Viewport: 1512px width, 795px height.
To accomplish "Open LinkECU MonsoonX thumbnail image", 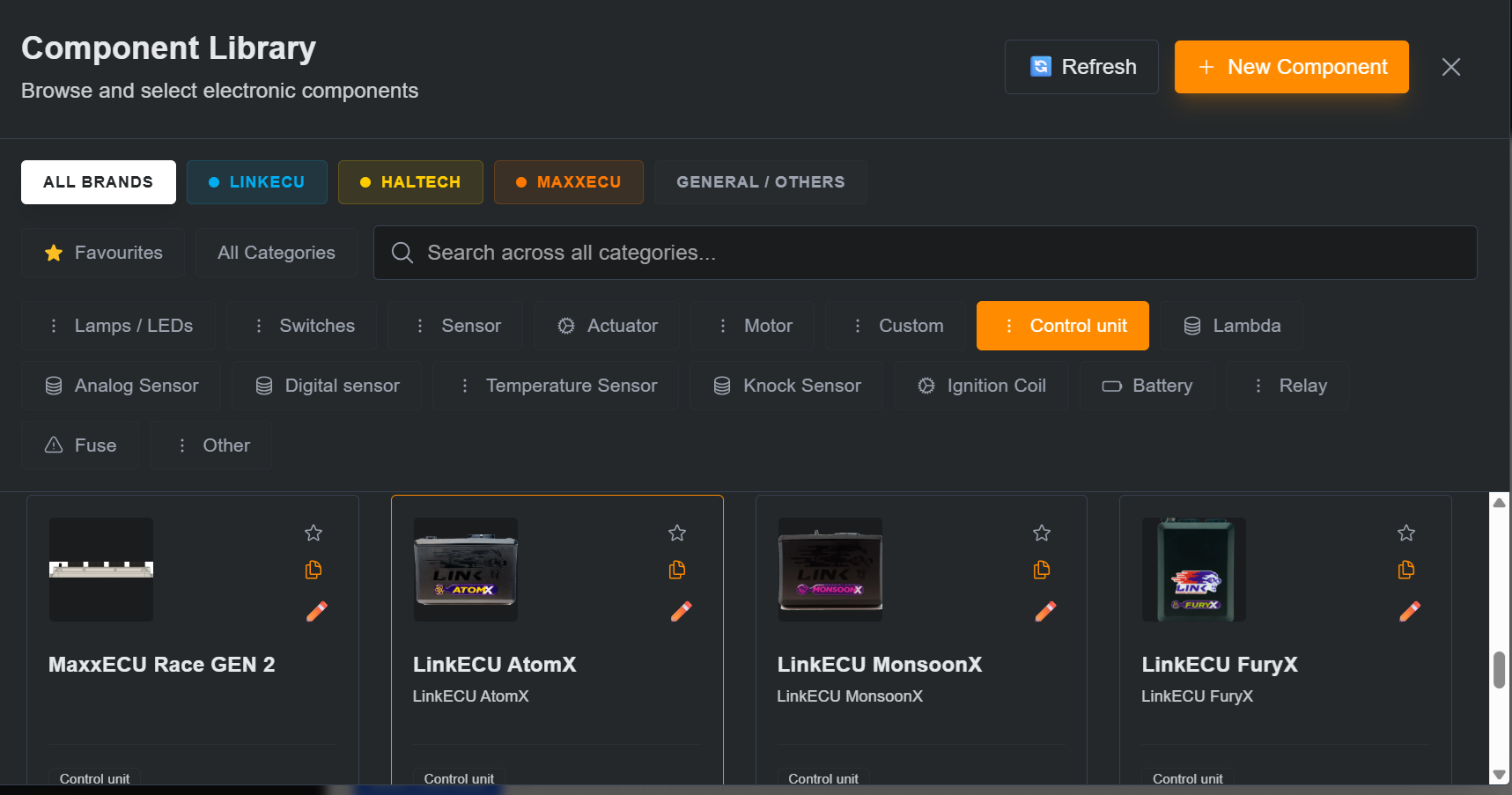I will coord(830,570).
